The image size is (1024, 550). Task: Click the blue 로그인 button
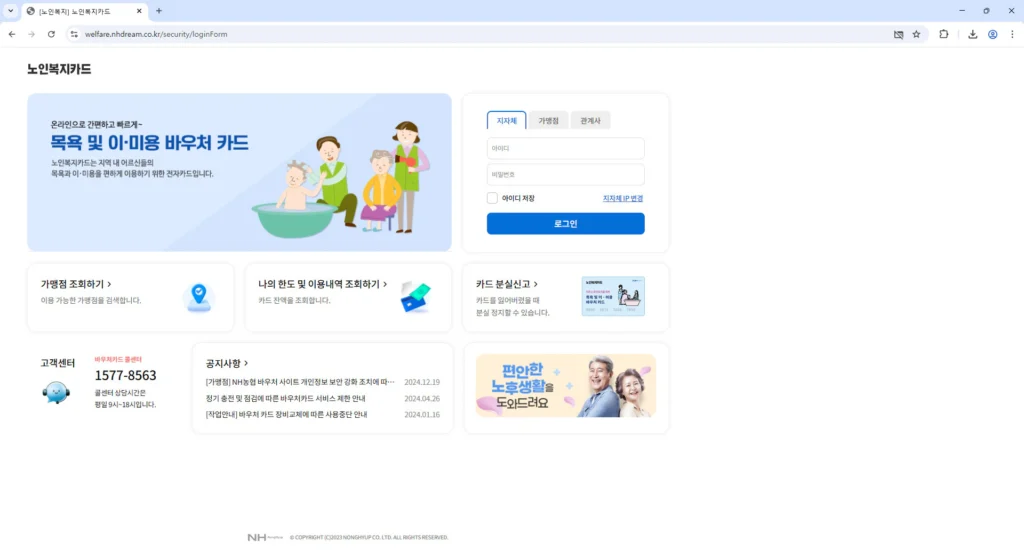566,223
